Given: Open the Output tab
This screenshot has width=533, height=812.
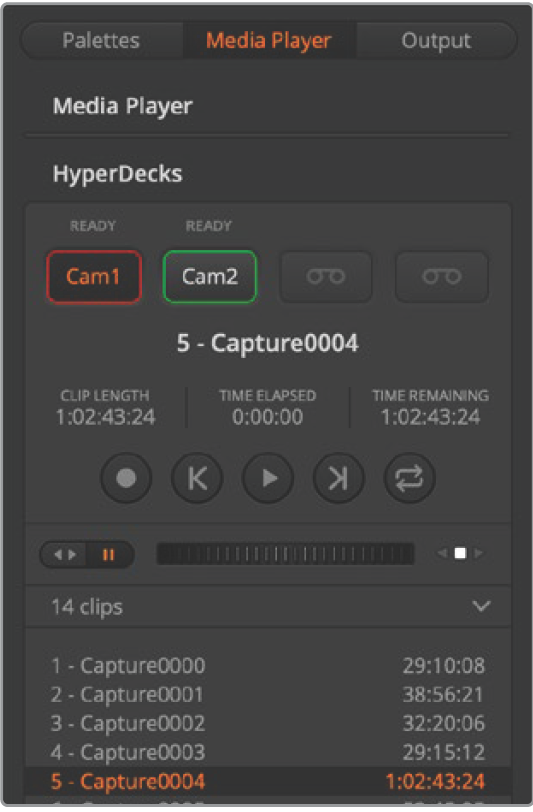Looking at the screenshot, I should [x=436, y=40].
